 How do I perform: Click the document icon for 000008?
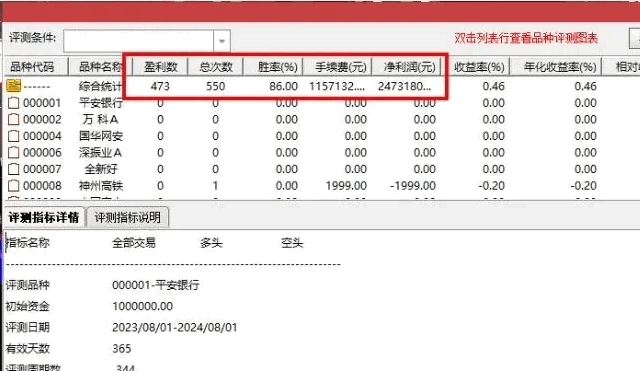coord(13,186)
